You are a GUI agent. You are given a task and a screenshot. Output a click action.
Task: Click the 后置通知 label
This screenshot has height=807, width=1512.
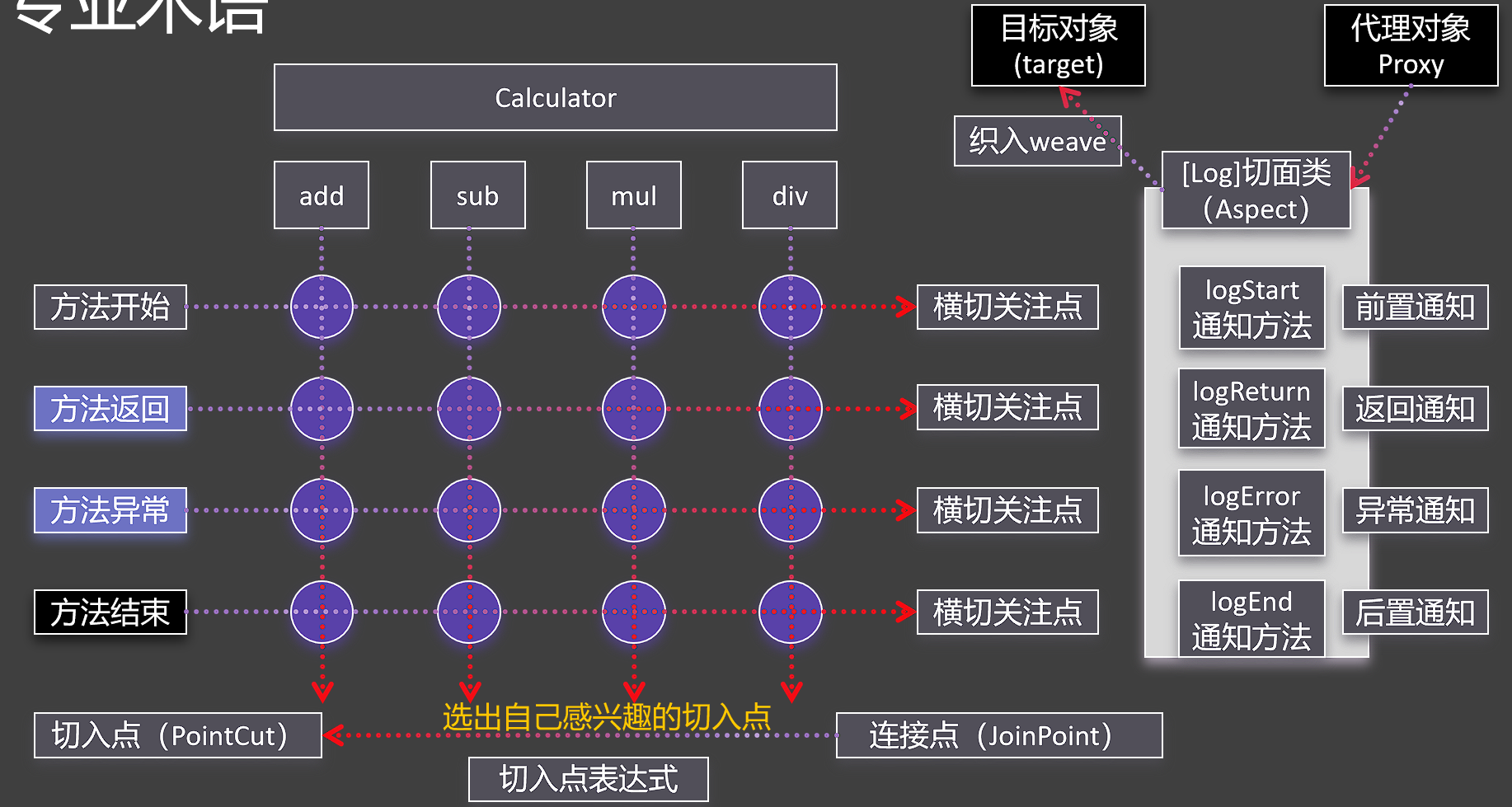click(1416, 612)
